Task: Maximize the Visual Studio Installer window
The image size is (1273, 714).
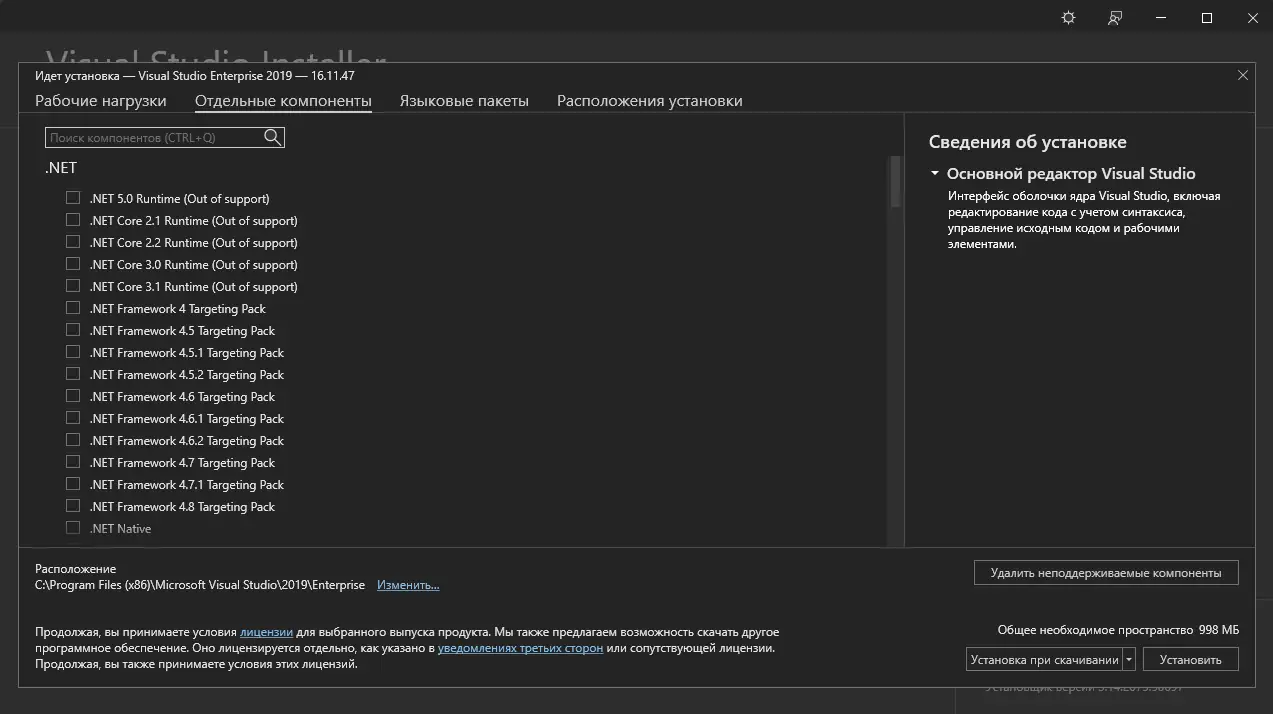Action: 1207,18
